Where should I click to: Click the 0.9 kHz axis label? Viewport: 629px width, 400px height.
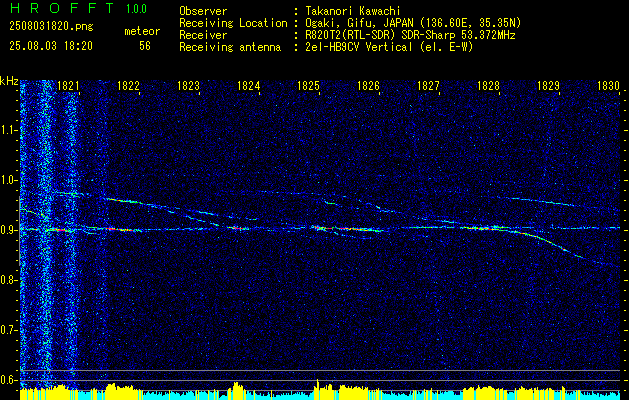point(9,230)
